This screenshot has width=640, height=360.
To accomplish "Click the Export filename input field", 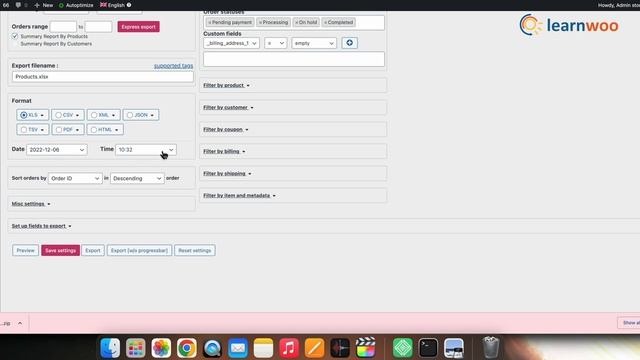I will (103, 77).
